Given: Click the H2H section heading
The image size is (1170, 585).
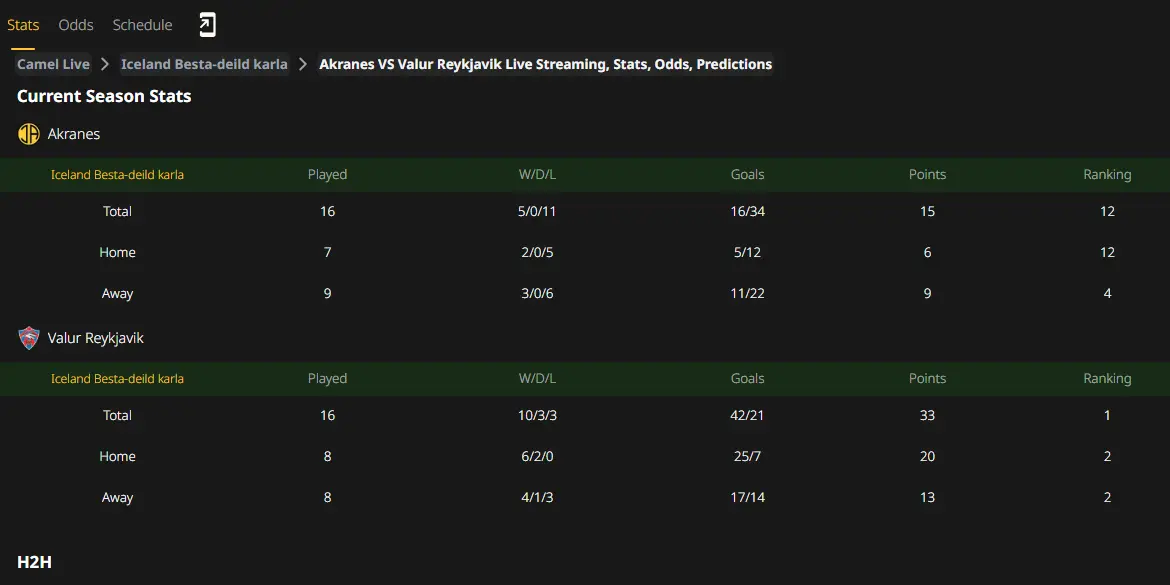Looking at the screenshot, I should (34, 562).
